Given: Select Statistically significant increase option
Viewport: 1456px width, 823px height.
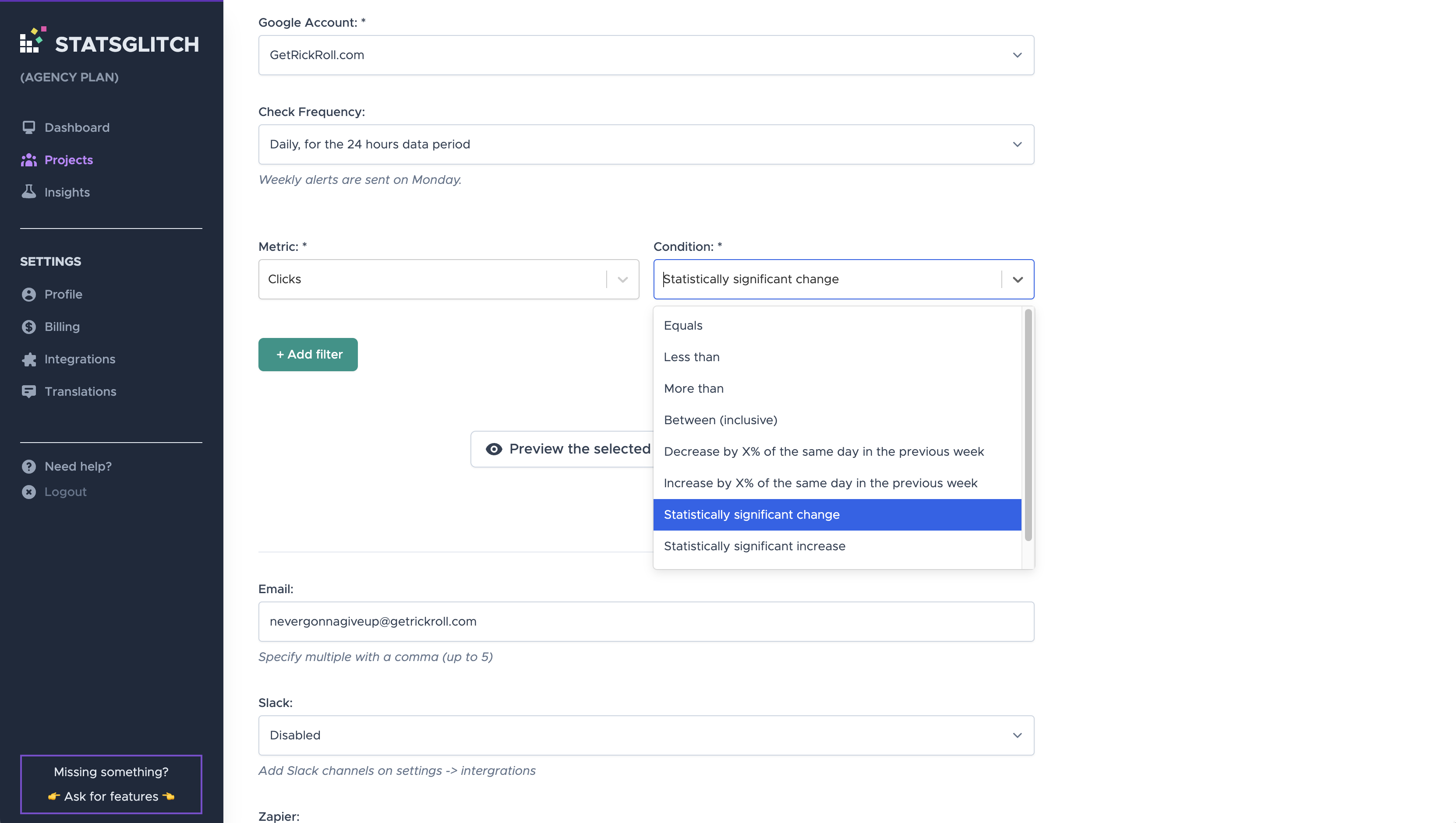Looking at the screenshot, I should point(837,546).
